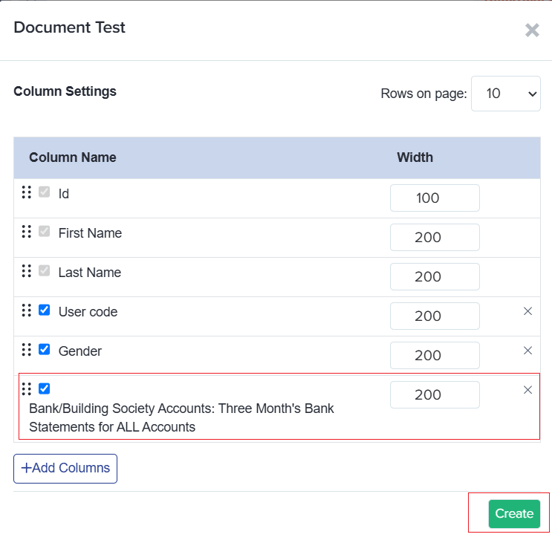552x540 pixels.
Task: Click the drag handle beside First Name
Action: click(26, 232)
